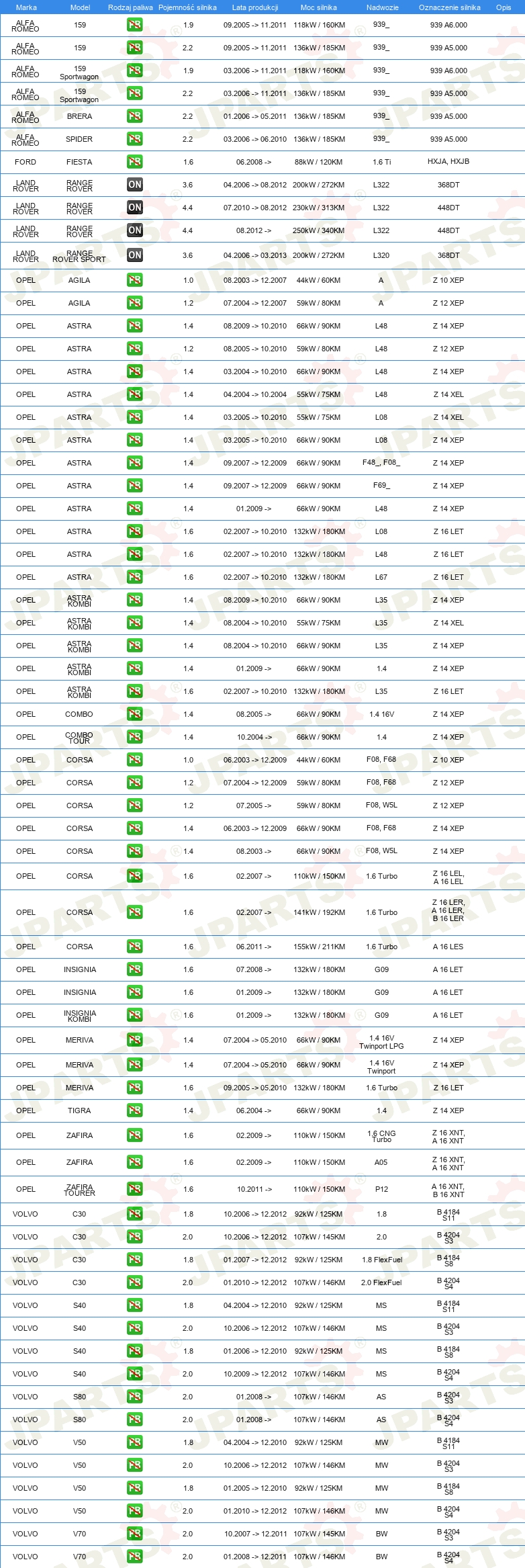
Task: Click the power value 155kW / 211KM
Action: pyautogui.click(x=319, y=947)
